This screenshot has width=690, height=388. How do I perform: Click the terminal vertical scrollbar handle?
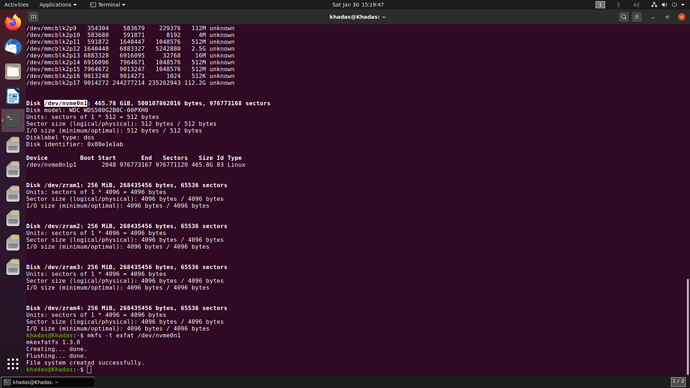687,326
